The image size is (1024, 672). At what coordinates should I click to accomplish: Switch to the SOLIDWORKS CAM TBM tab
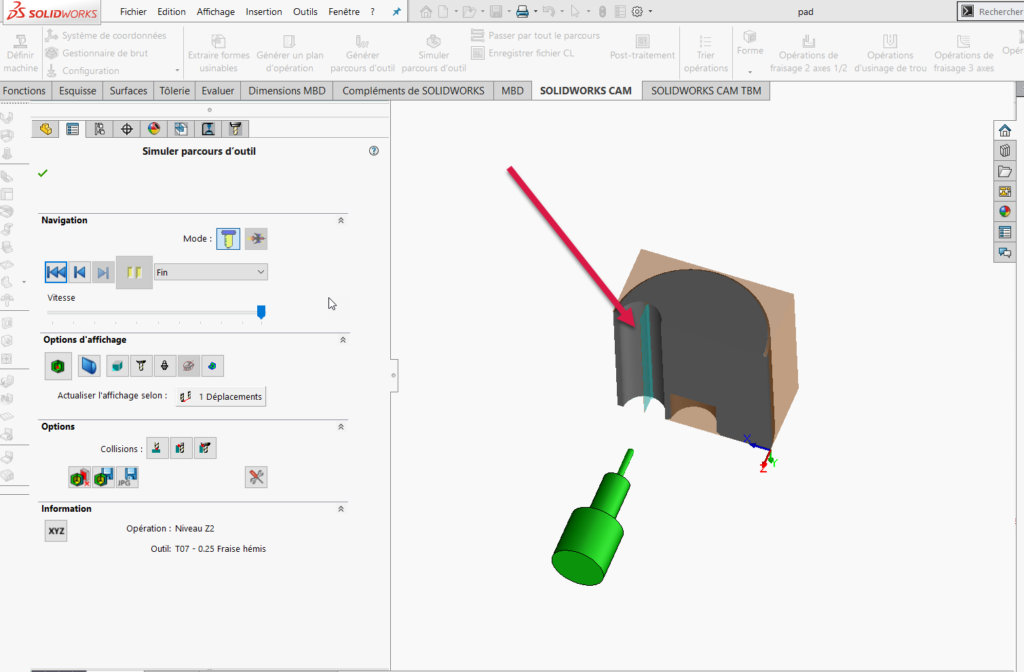[704, 90]
